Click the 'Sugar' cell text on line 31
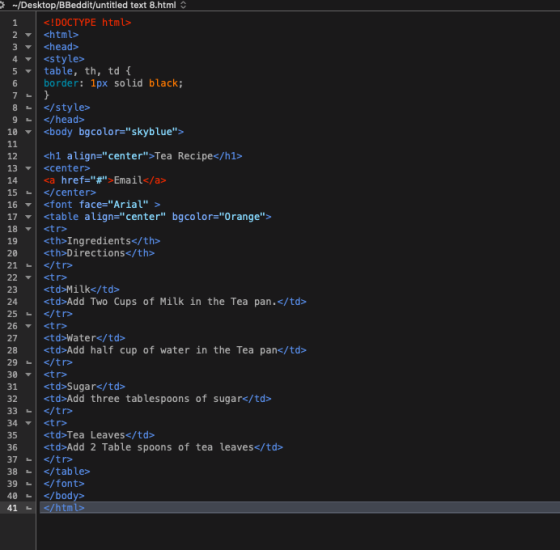Image resolution: width=560 pixels, height=550 pixels. [x=81, y=387]
